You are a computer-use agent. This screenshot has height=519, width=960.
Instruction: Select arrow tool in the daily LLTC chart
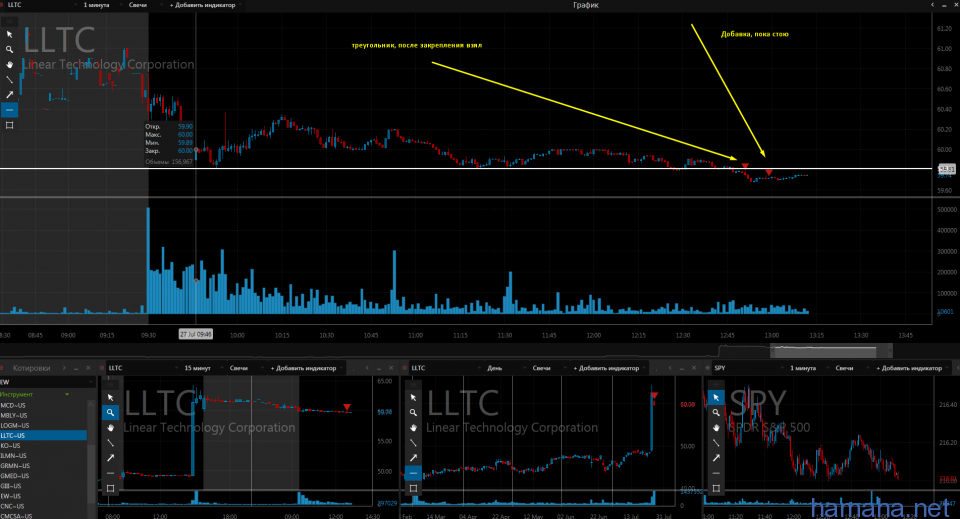coord(413,458)
